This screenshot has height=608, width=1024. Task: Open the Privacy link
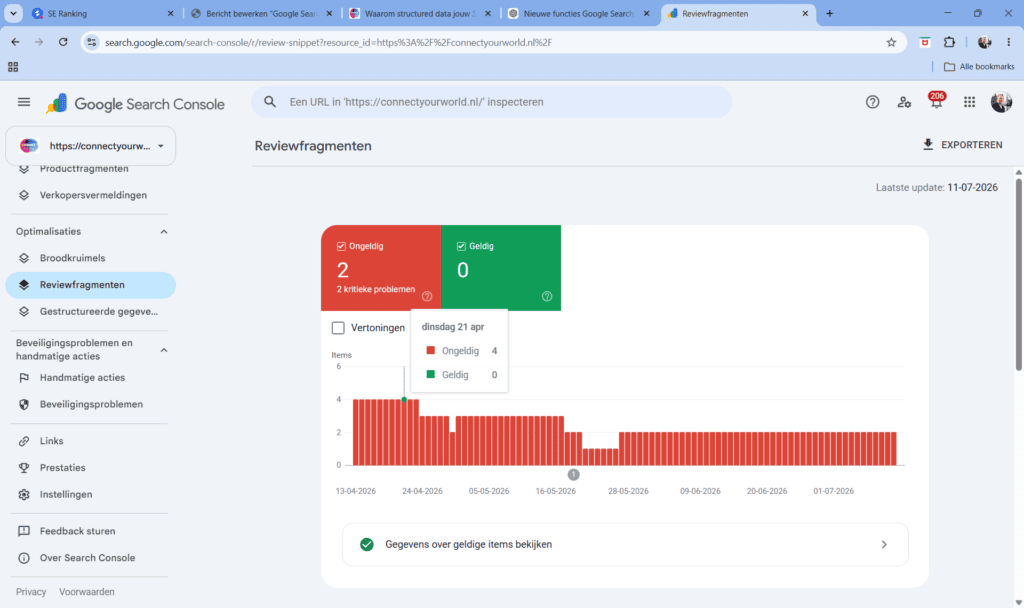[x=31, y=592]
